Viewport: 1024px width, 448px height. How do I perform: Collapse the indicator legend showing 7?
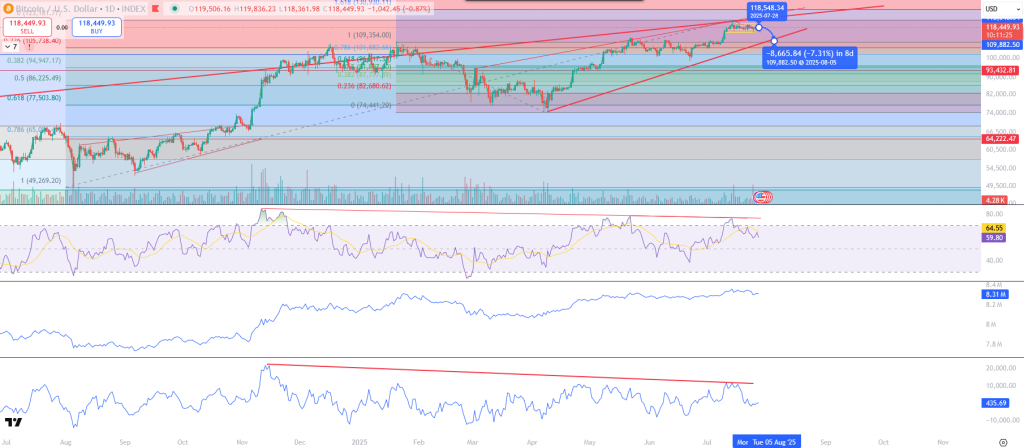pyautogui.click(x=11, y=47)
